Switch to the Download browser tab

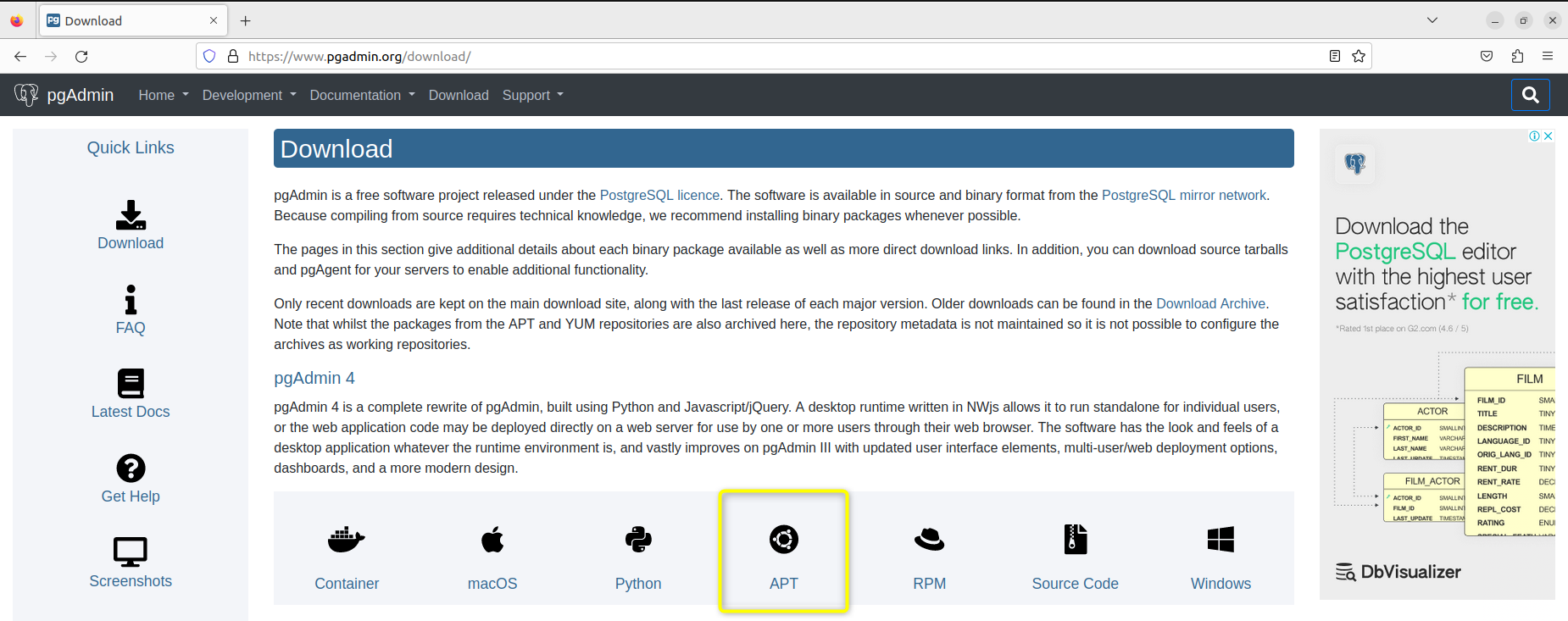click(x=133, y=20)
